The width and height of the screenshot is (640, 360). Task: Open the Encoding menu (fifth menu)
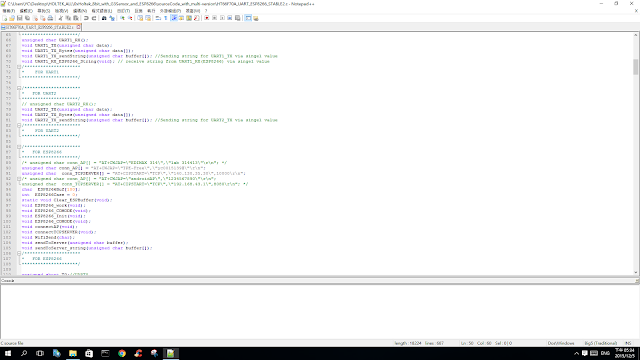(80, 11)
